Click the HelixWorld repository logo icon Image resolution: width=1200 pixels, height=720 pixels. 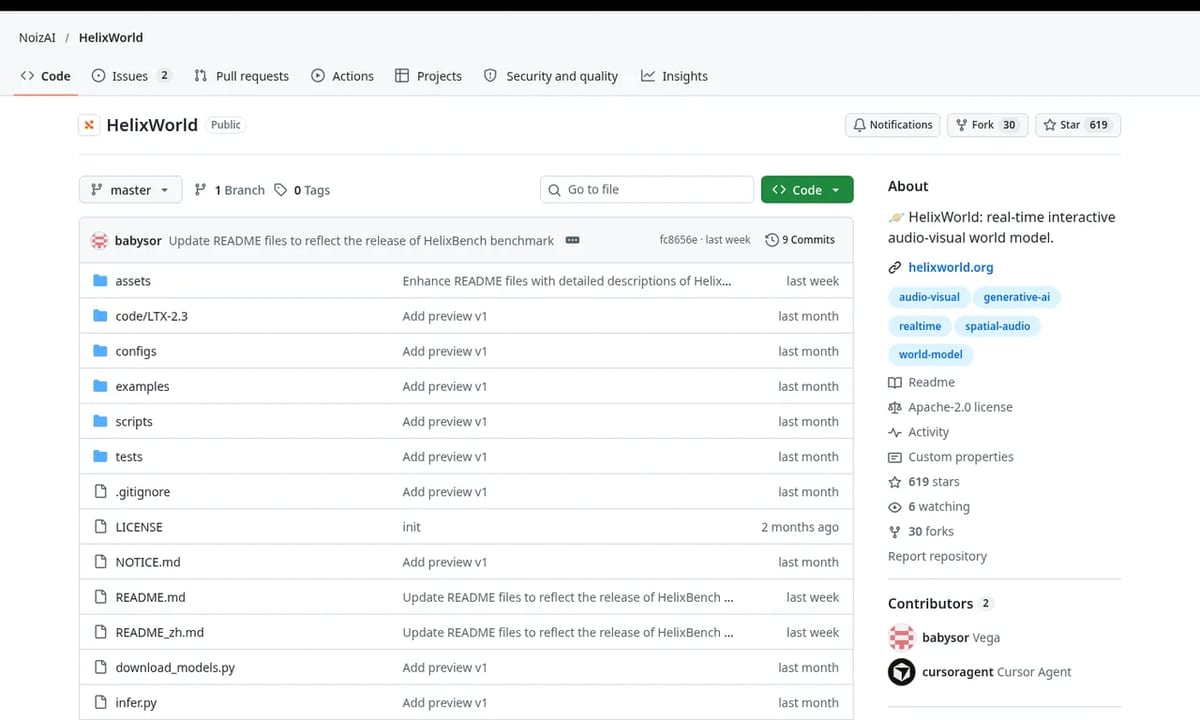[x=89, y=125]
